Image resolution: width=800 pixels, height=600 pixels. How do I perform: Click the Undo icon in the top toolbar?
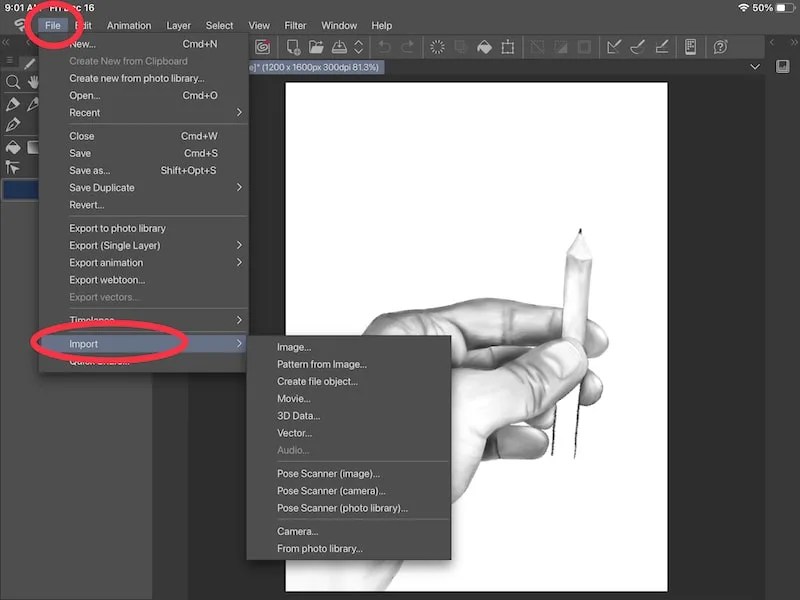pos(384,46)
